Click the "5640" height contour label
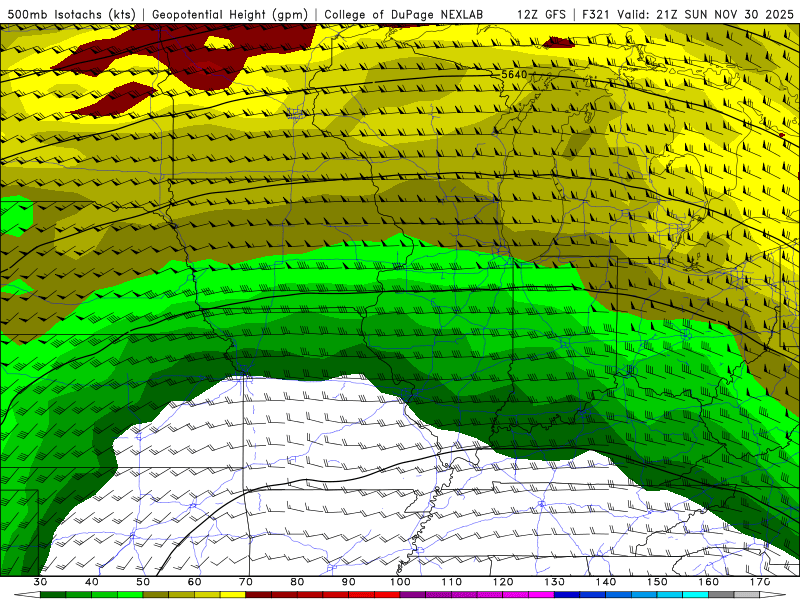This screenshot has width=800, height=600. coord(514,74)
